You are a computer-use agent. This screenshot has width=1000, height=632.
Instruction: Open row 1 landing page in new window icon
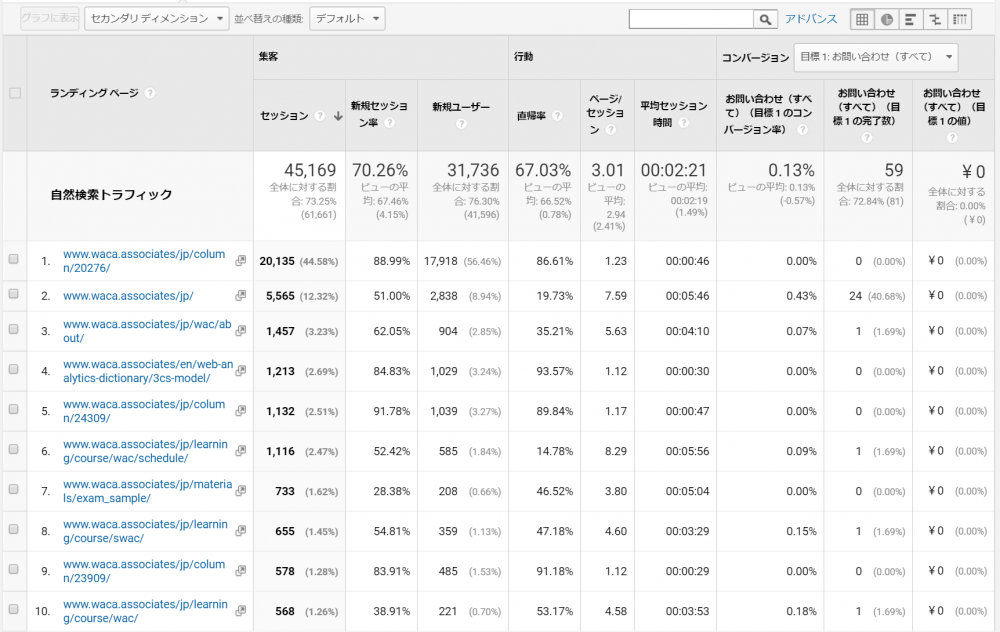240,261
